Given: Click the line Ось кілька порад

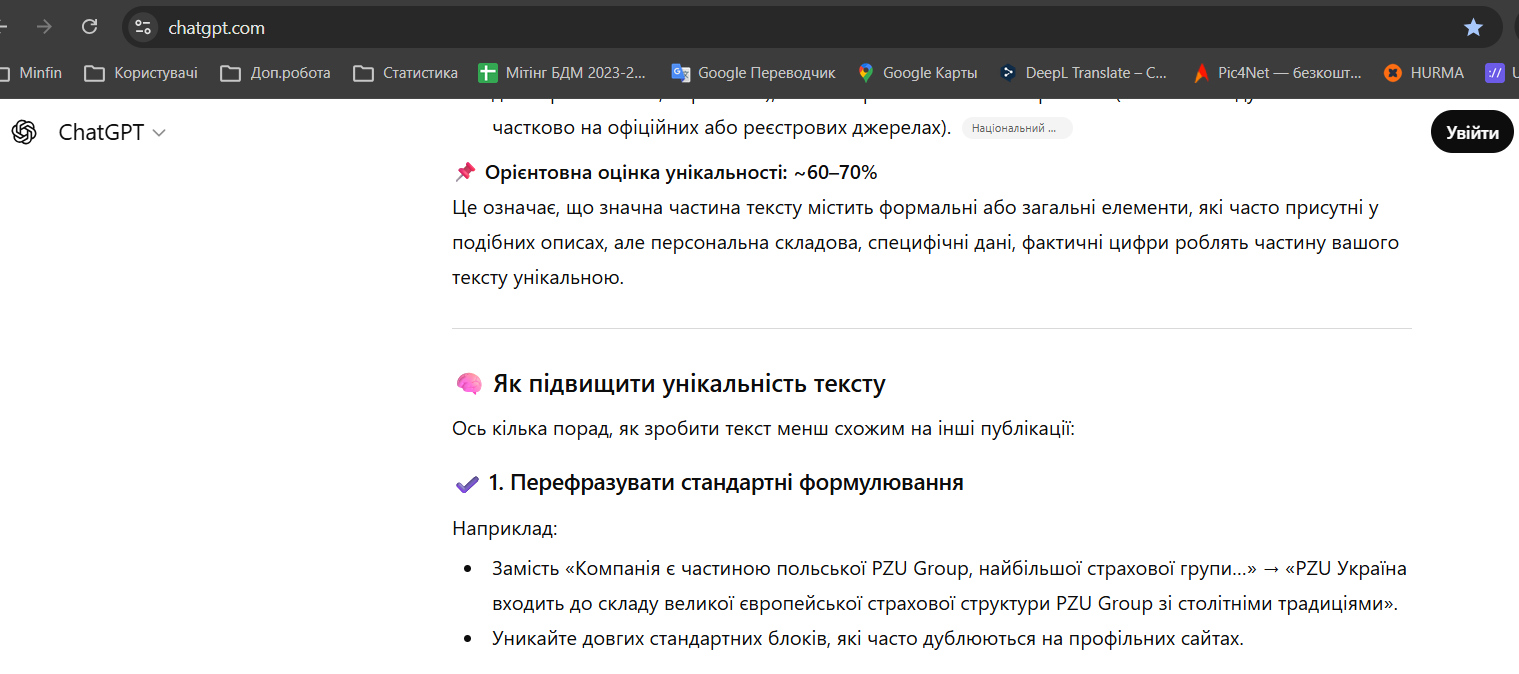Looking at the screenshot, I should (x=763, y=430).
